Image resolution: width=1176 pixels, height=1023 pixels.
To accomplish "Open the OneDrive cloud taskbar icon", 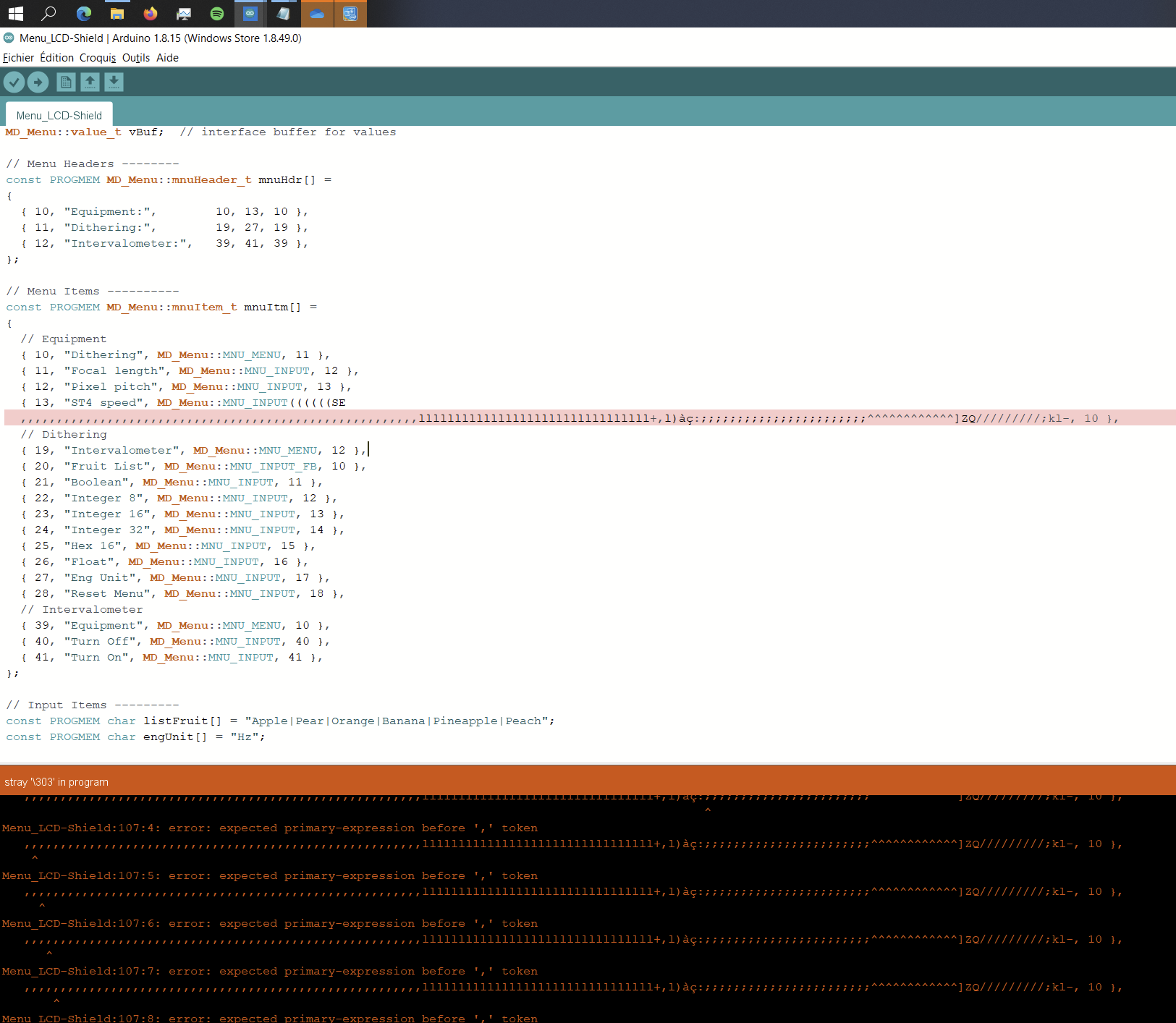I will click(317, 14).
